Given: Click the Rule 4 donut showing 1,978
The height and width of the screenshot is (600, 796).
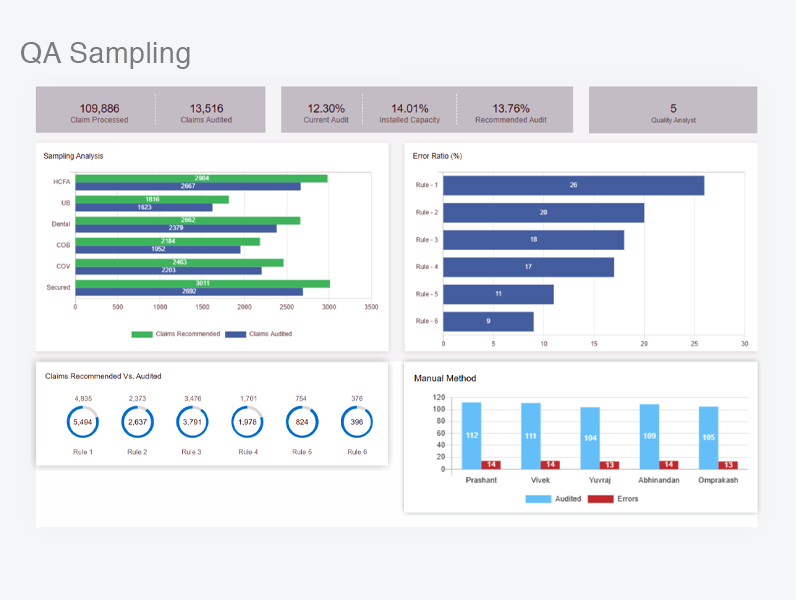Looking at the screenshot, I should pos(247,422).
